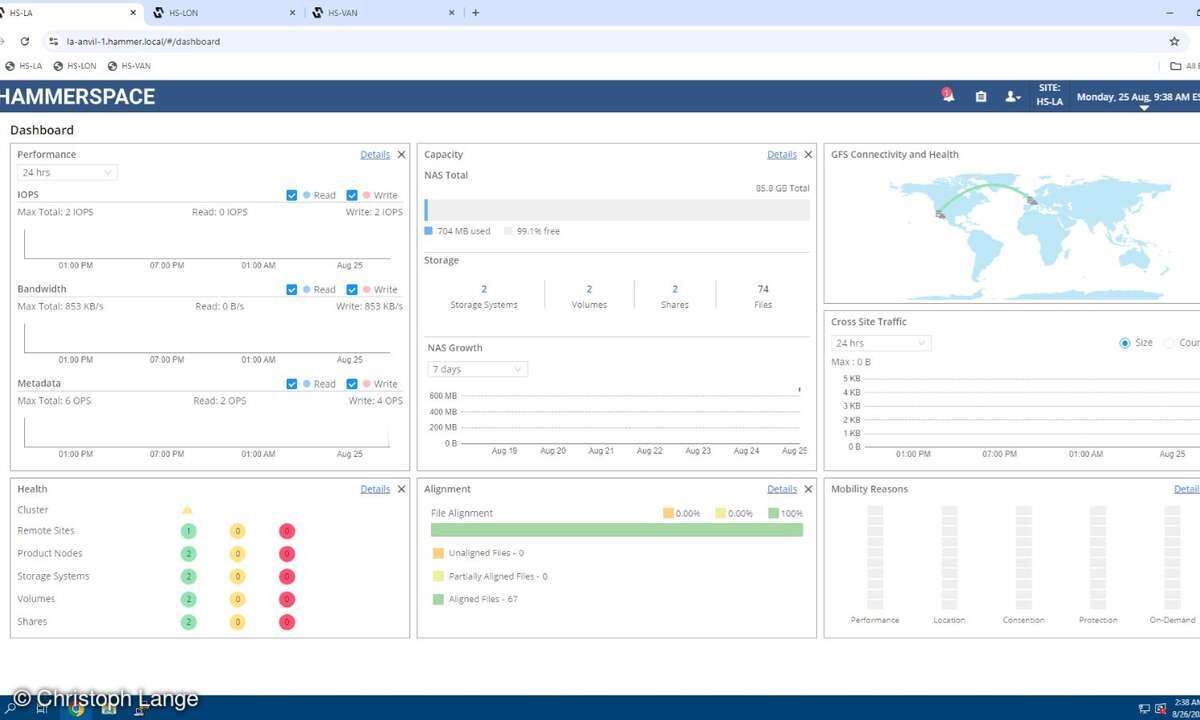Open the NAS Growth 7 days dropdown
This screenshot has height=720, width=1200.
click(x=477, y=369)
